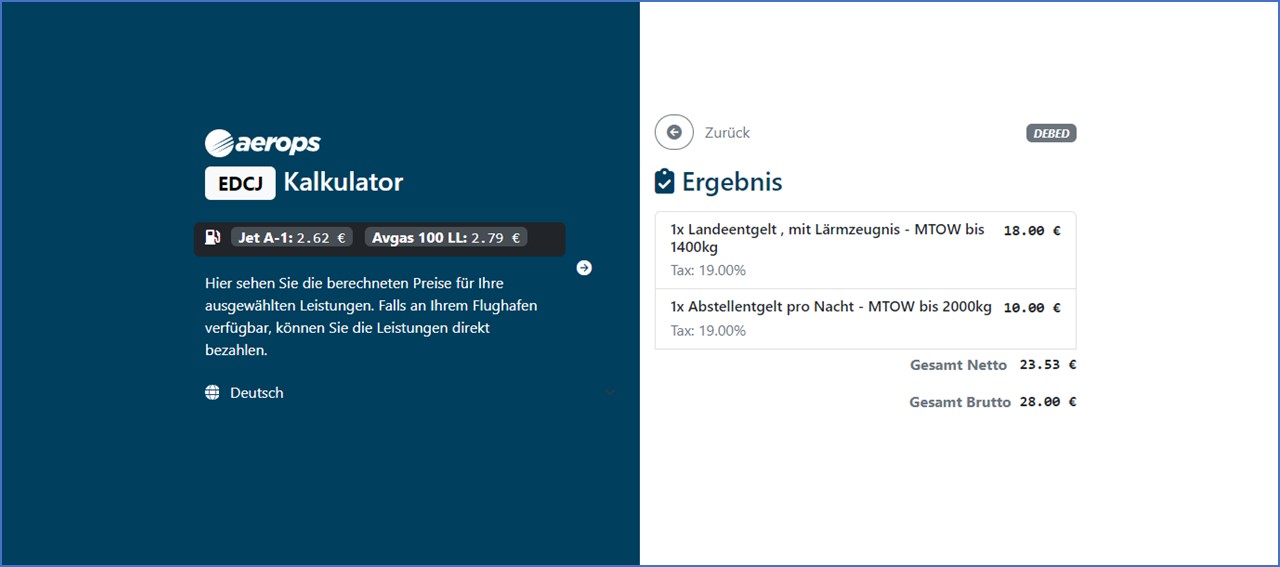Expand the language selector chevron
This screenshot has width=1280, height=567.
click(610, 393)
